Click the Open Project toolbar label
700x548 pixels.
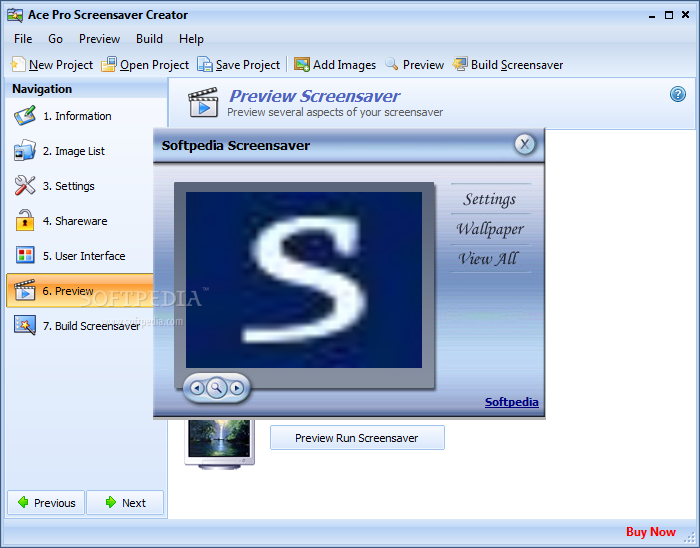154,65
